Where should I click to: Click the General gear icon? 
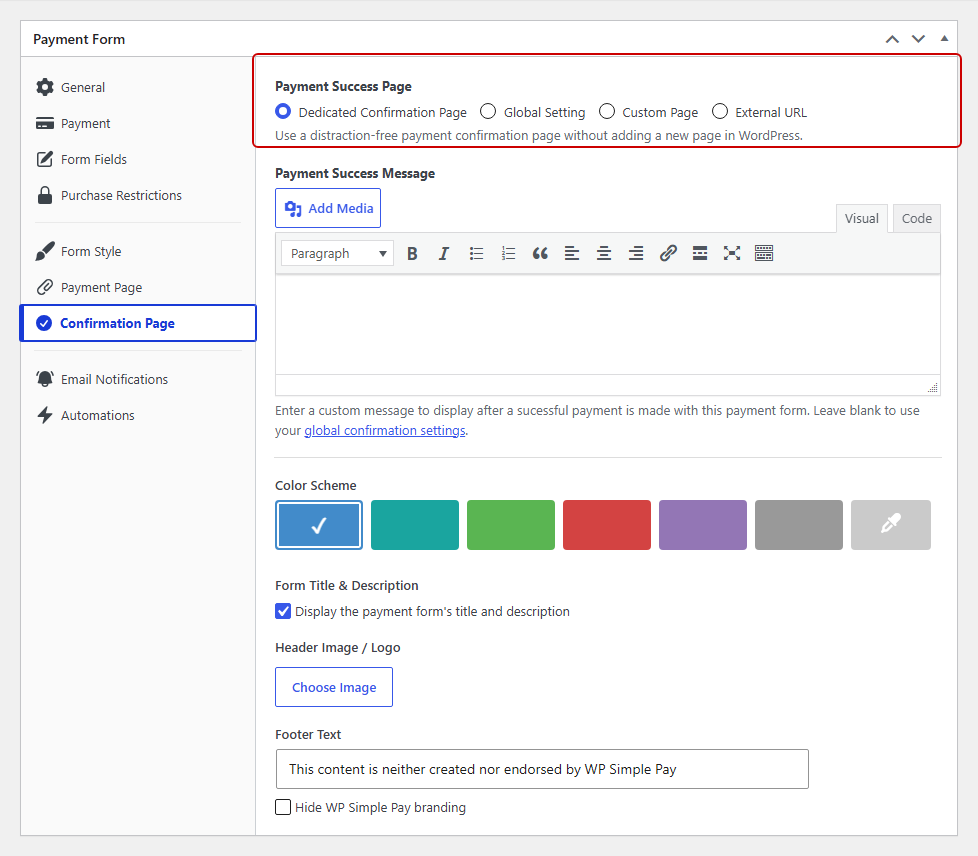click(45, 87)
